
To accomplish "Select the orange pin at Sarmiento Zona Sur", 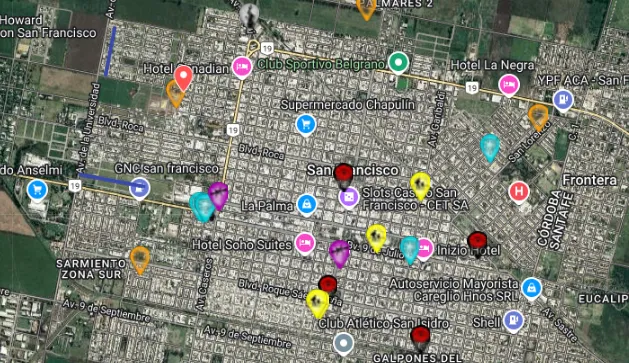I will click(140, 260).
